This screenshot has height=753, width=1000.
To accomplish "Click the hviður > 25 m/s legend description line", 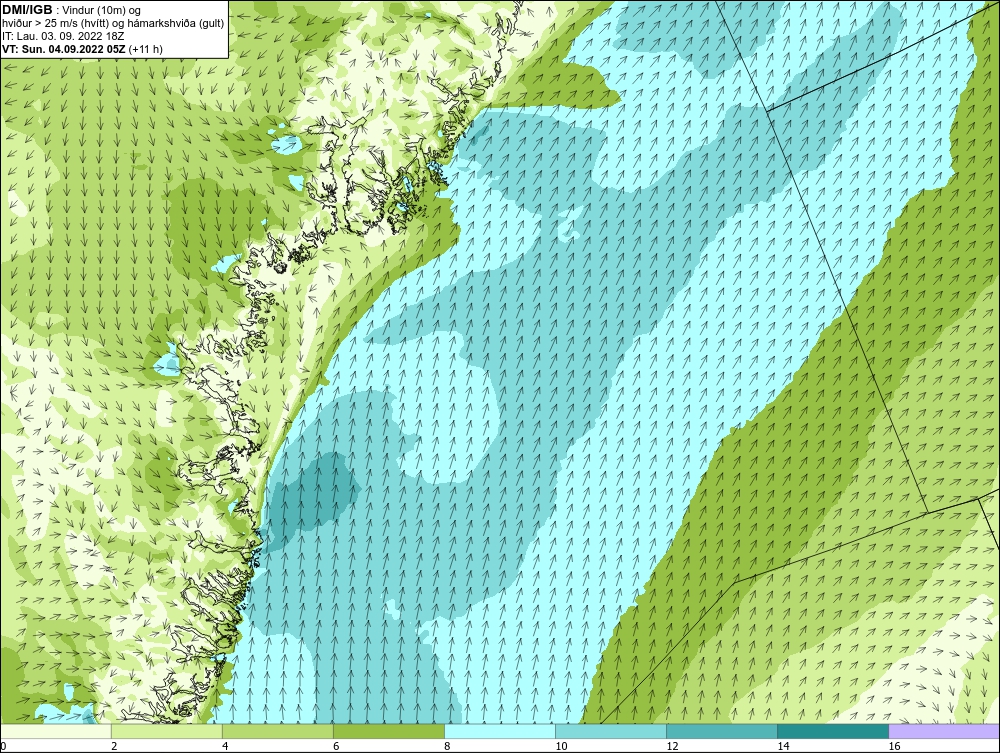I will [x=113, y=23].
